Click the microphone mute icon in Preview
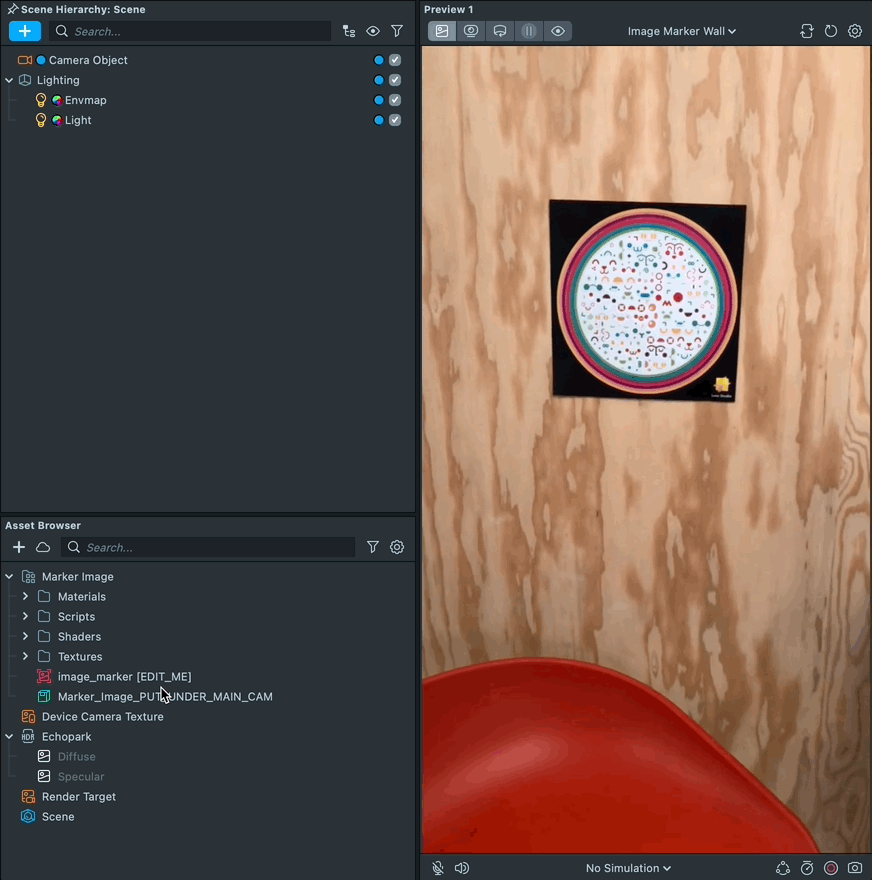This screenshot has width=872, height=880. point(438,868)
